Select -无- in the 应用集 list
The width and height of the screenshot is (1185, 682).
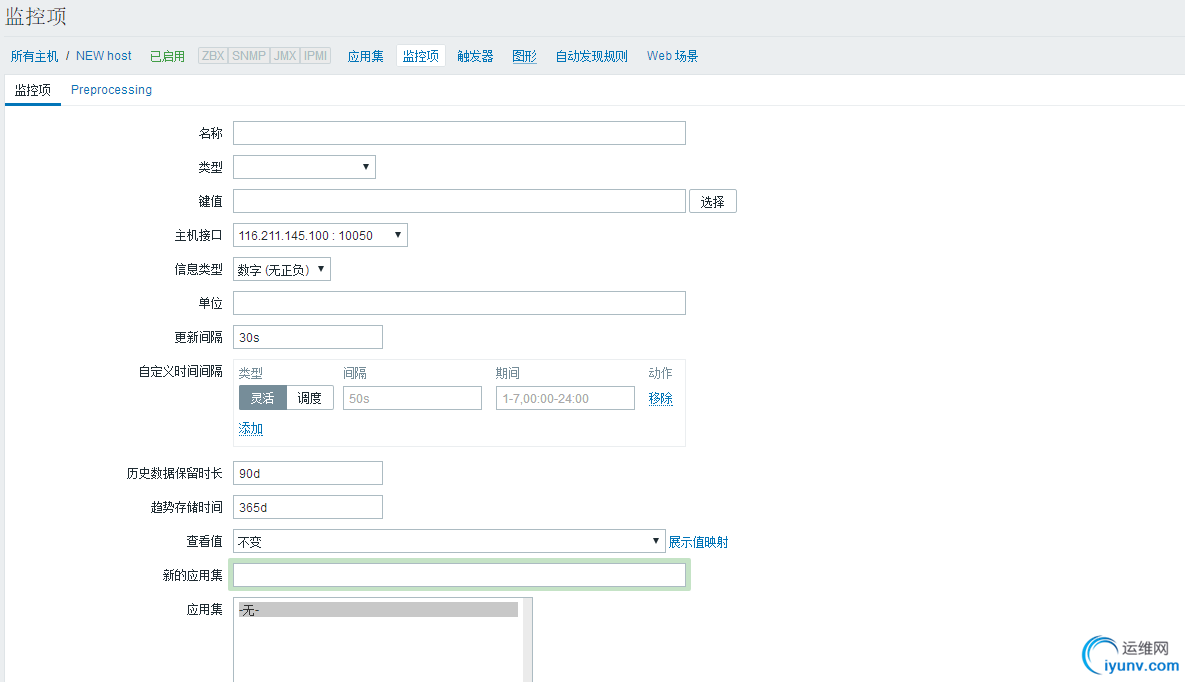tap(378, 609)
